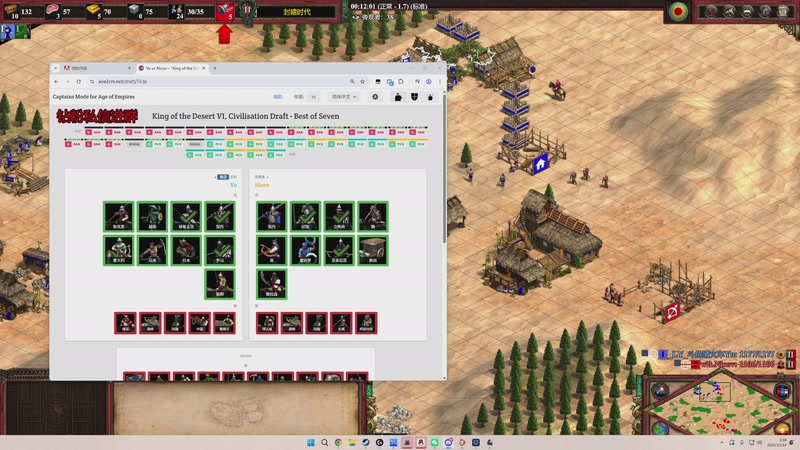Open Google Chrome from the taskbar

pyautogui.click(x=338, y=442)
